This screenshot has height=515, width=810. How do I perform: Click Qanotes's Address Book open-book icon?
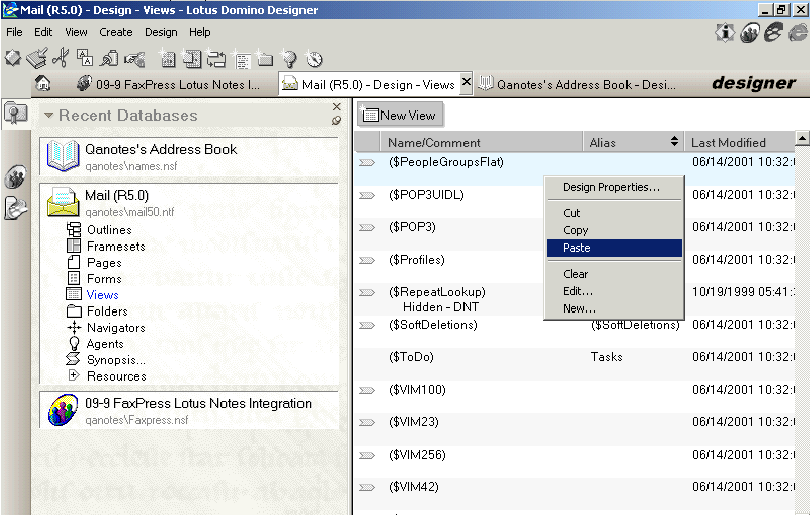tap(63, 155)
